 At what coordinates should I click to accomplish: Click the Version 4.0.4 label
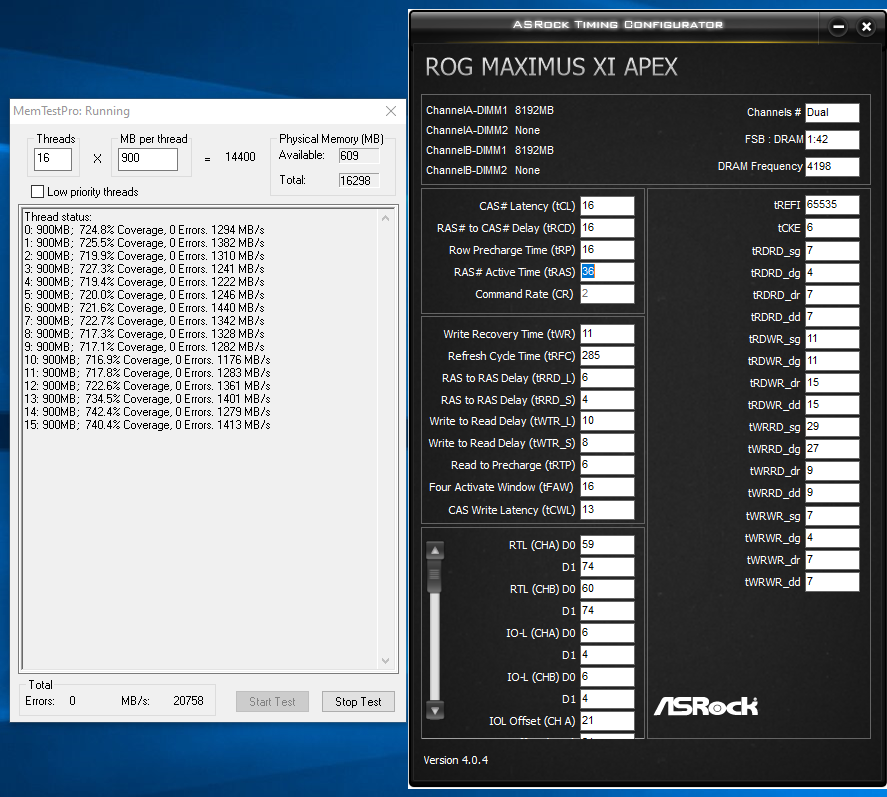pyautogui.click(x=455, y=760)
